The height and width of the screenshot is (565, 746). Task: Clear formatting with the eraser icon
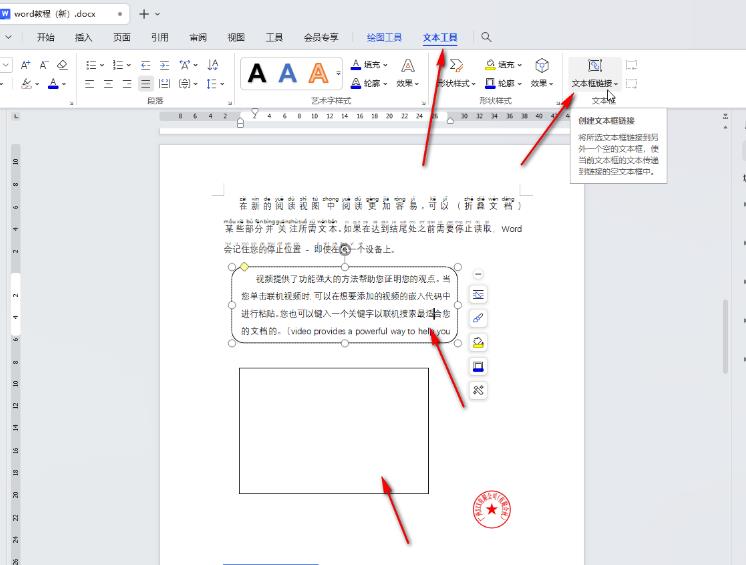coord(62,65)
